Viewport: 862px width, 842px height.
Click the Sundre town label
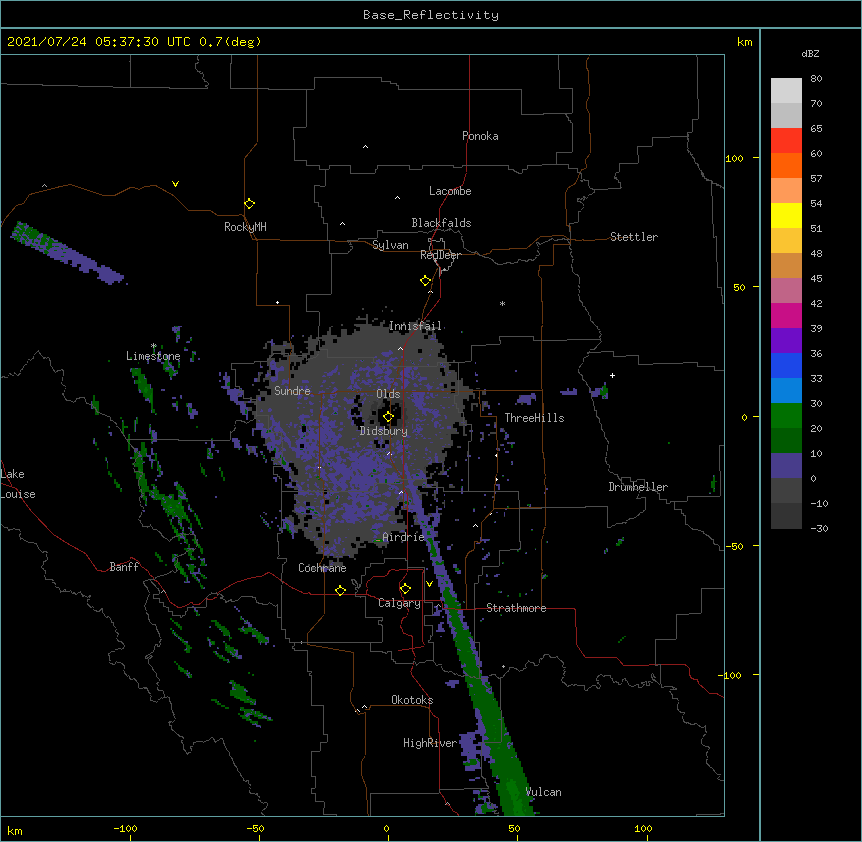click(x=292, y=391)
